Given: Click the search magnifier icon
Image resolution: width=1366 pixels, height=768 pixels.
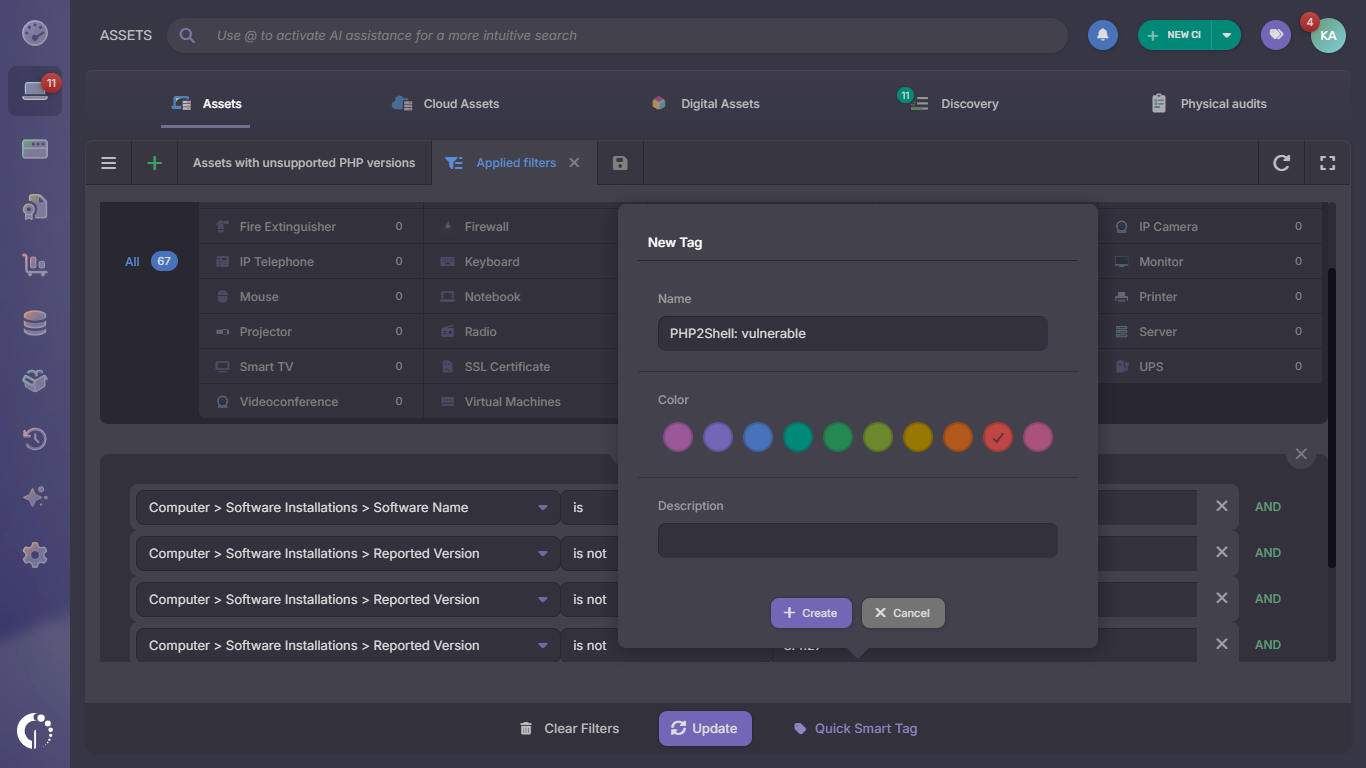Looking at the screenshot, I should point(187,35).
